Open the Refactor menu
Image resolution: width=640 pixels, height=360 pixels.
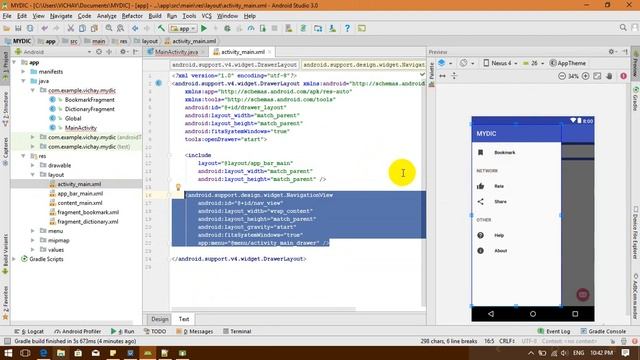point(132,16)
